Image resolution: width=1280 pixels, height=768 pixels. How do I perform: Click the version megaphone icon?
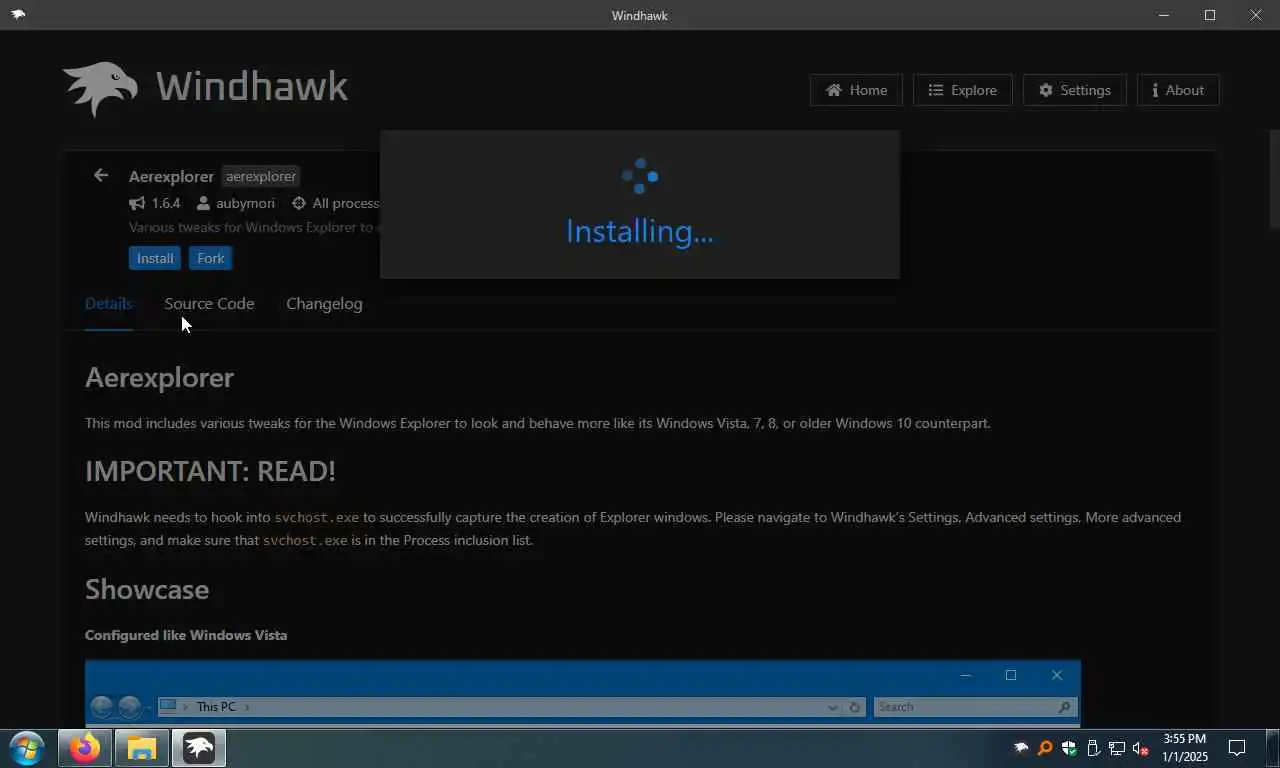(137, 203)
